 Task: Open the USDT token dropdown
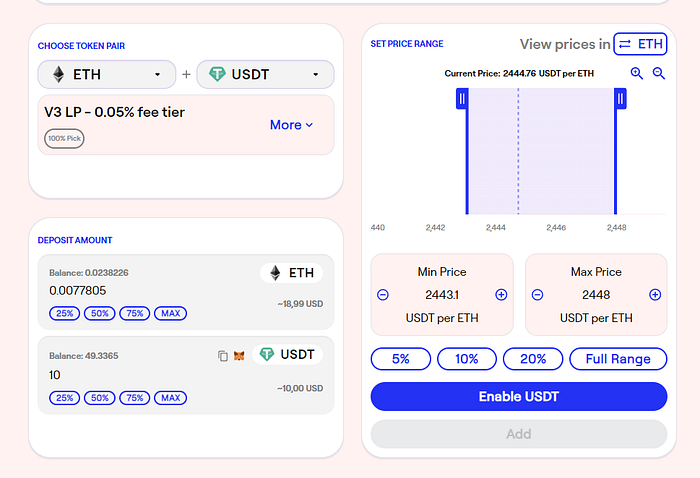[265, 74]
